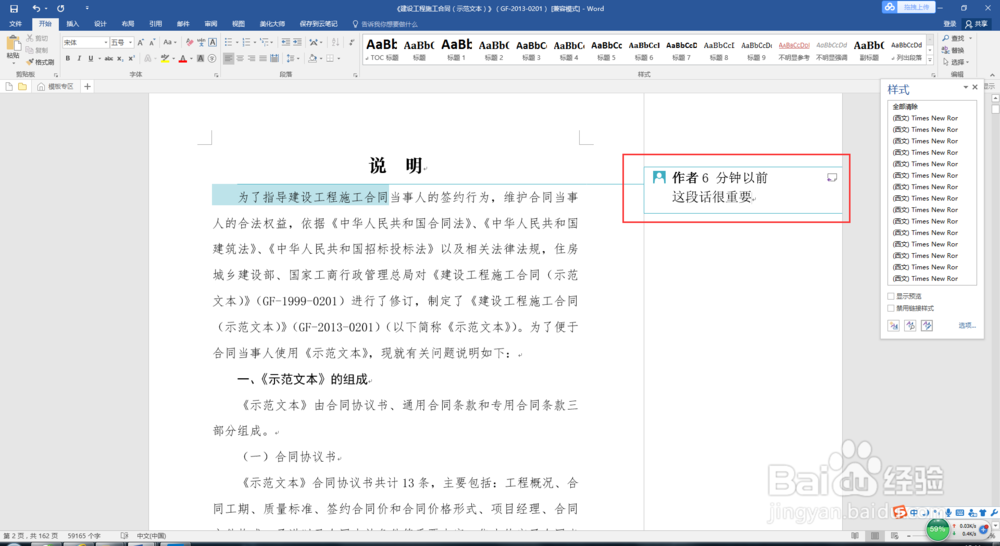Screen dimensions: 1000x546
Task: Expand the styles gallery more arrow
Action: (930, 61)
